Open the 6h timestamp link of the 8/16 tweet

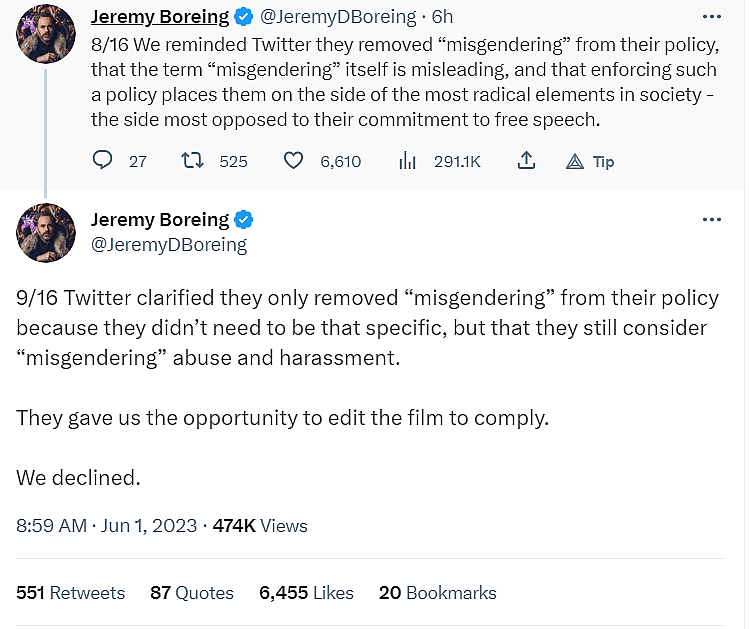click(x=443, y=17)
